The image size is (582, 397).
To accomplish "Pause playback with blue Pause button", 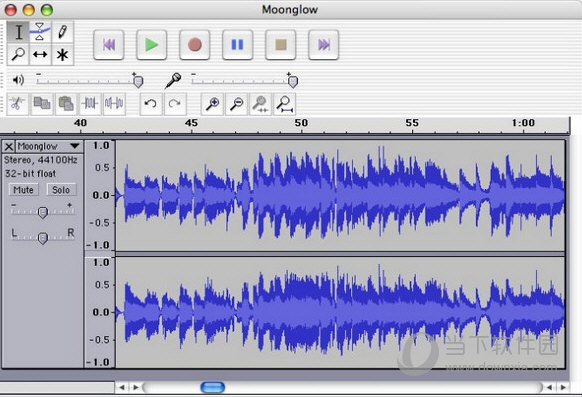I will (x=238, y=45).
